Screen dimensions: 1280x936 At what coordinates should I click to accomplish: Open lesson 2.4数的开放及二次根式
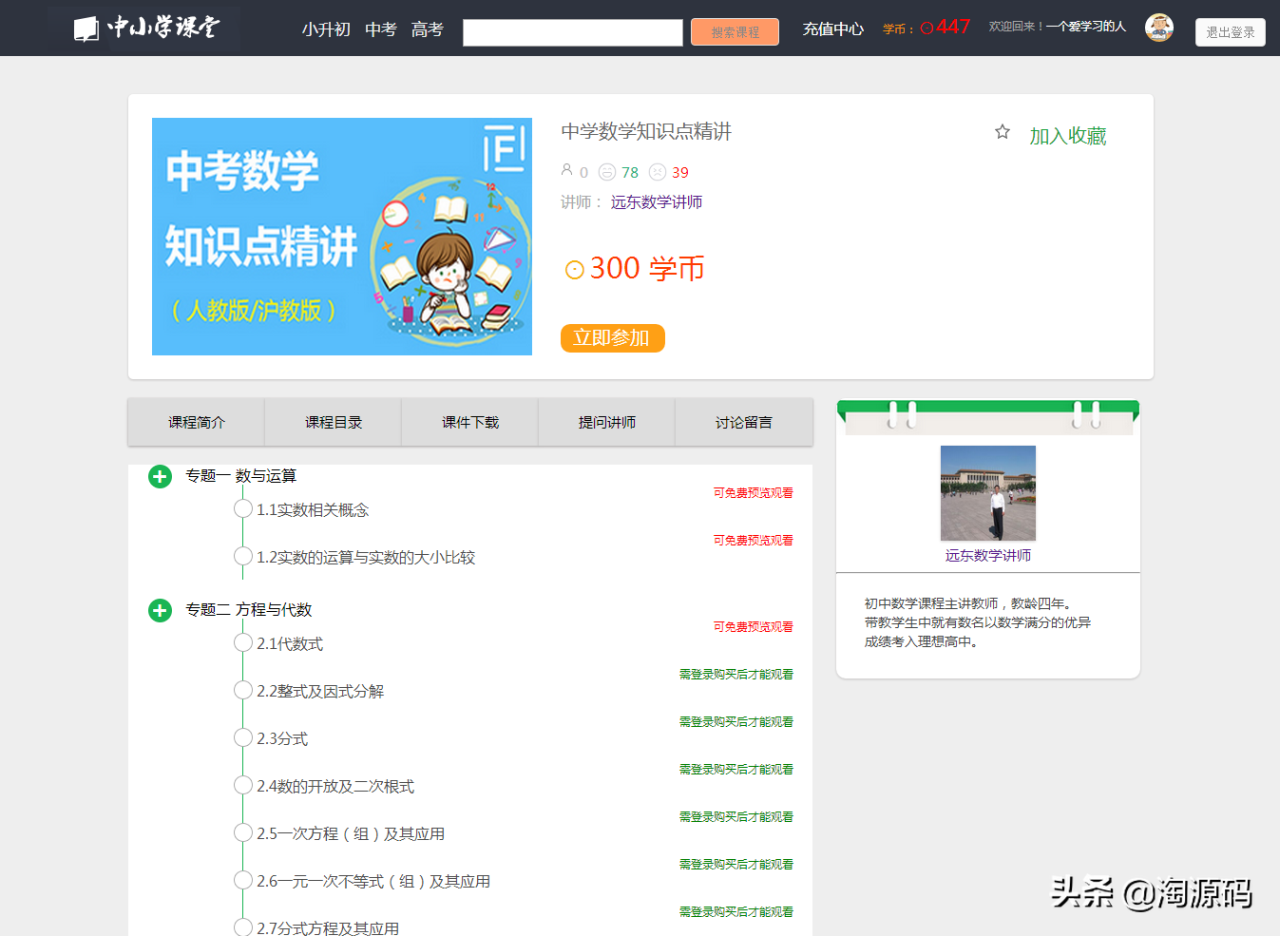coord(335,786)
